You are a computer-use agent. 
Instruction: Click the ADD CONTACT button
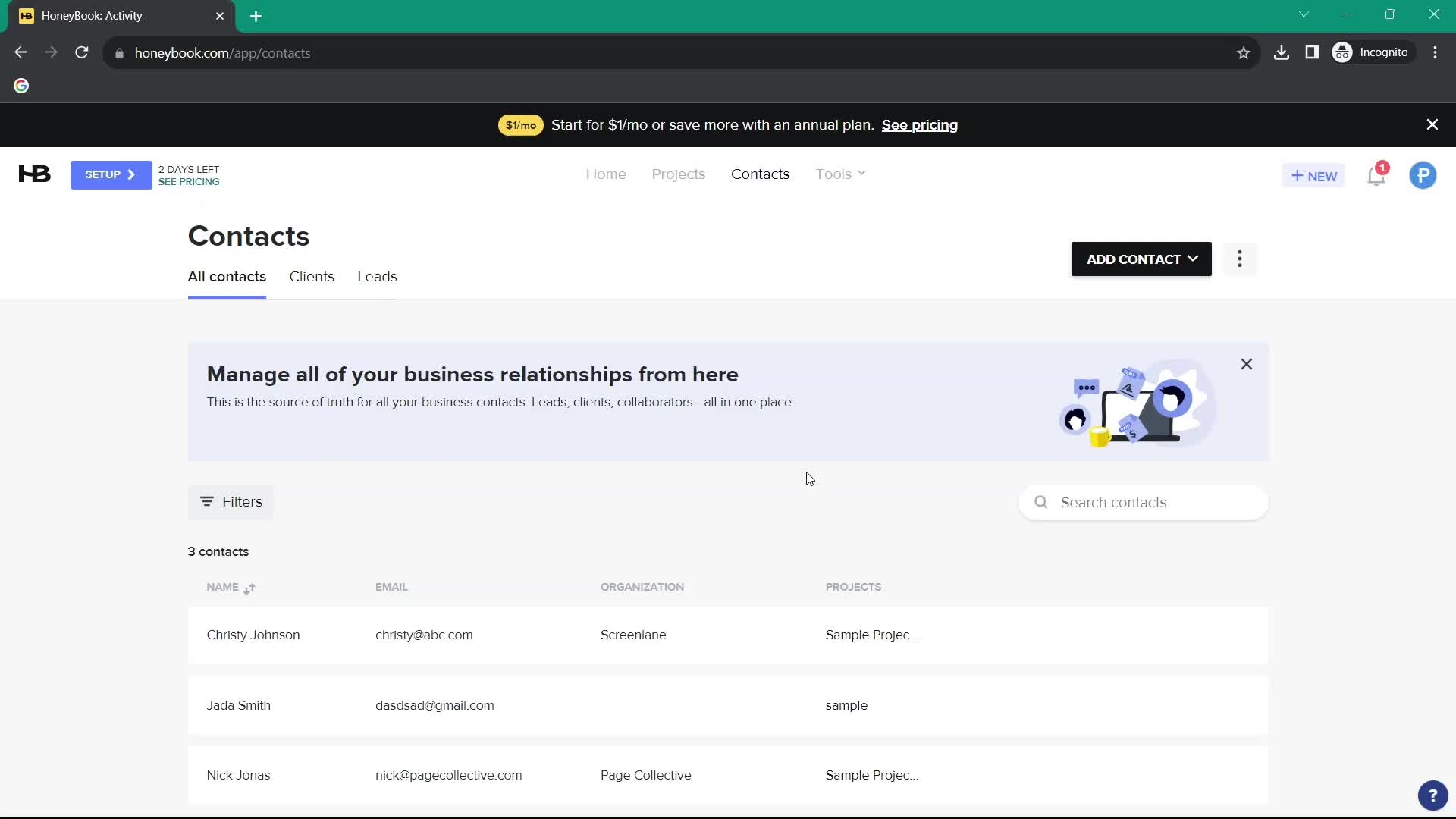pos(1141,259)
